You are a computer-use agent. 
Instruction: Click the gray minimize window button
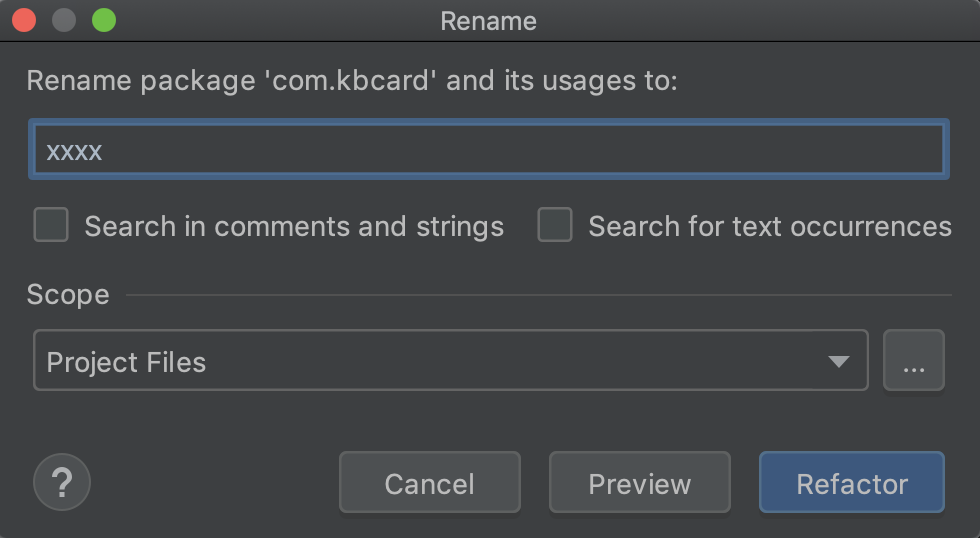(x=64, y=20)
